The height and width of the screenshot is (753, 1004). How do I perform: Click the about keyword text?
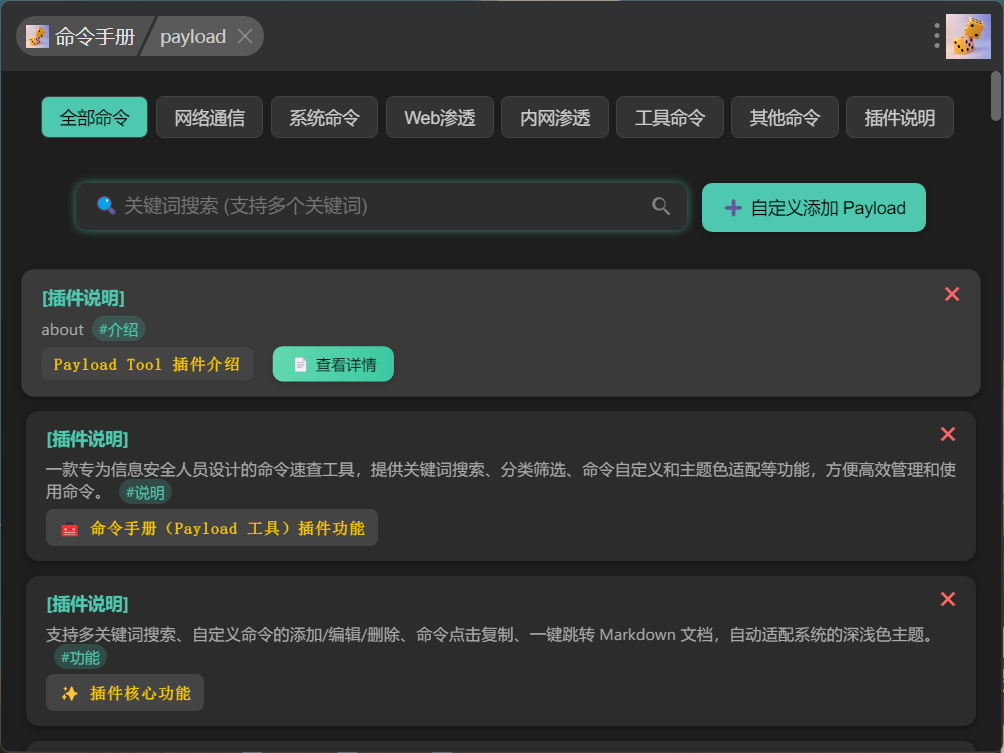click(63, 330)
